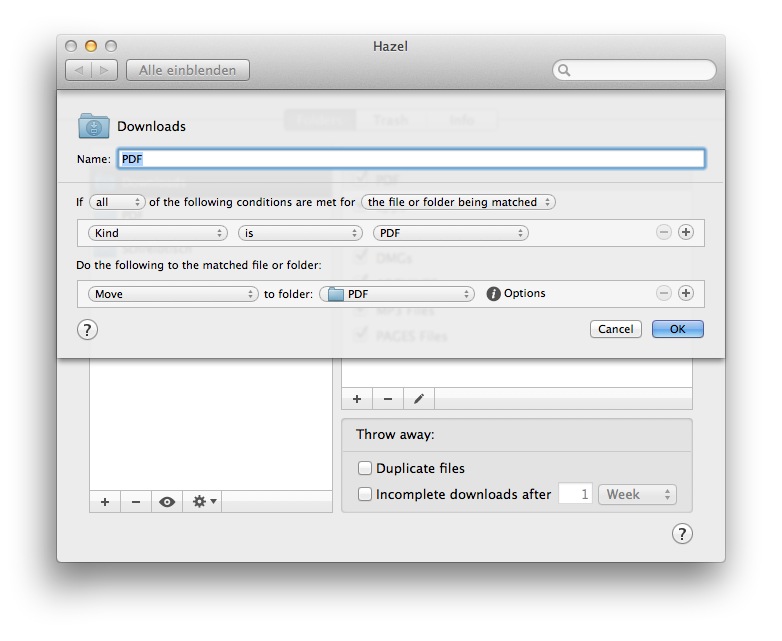Click the Options info icon
This screenshot has width=782, height=641.
point(493,294)
